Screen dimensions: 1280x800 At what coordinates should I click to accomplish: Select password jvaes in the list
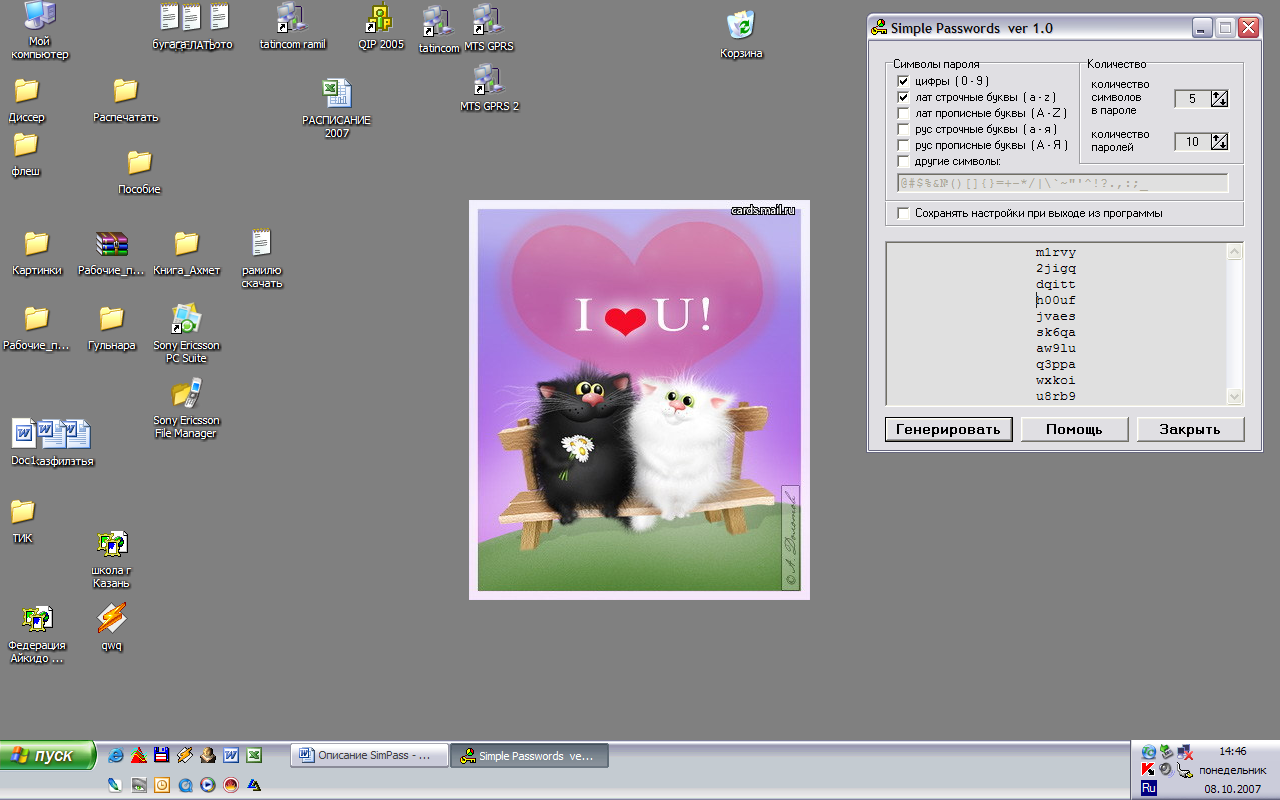point(1056,316)
